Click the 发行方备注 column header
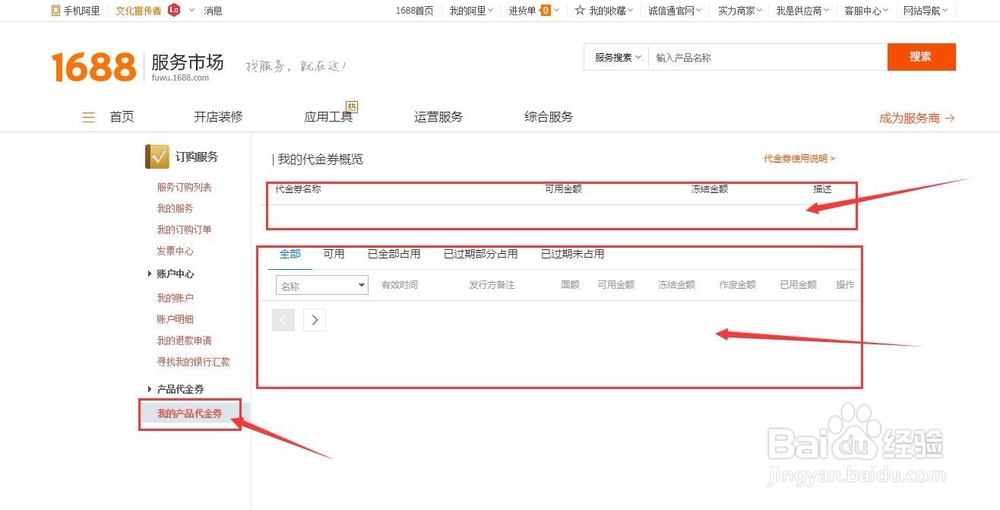Image resolution: width=1000 pixels, height=510 pixels. point(492,284)
